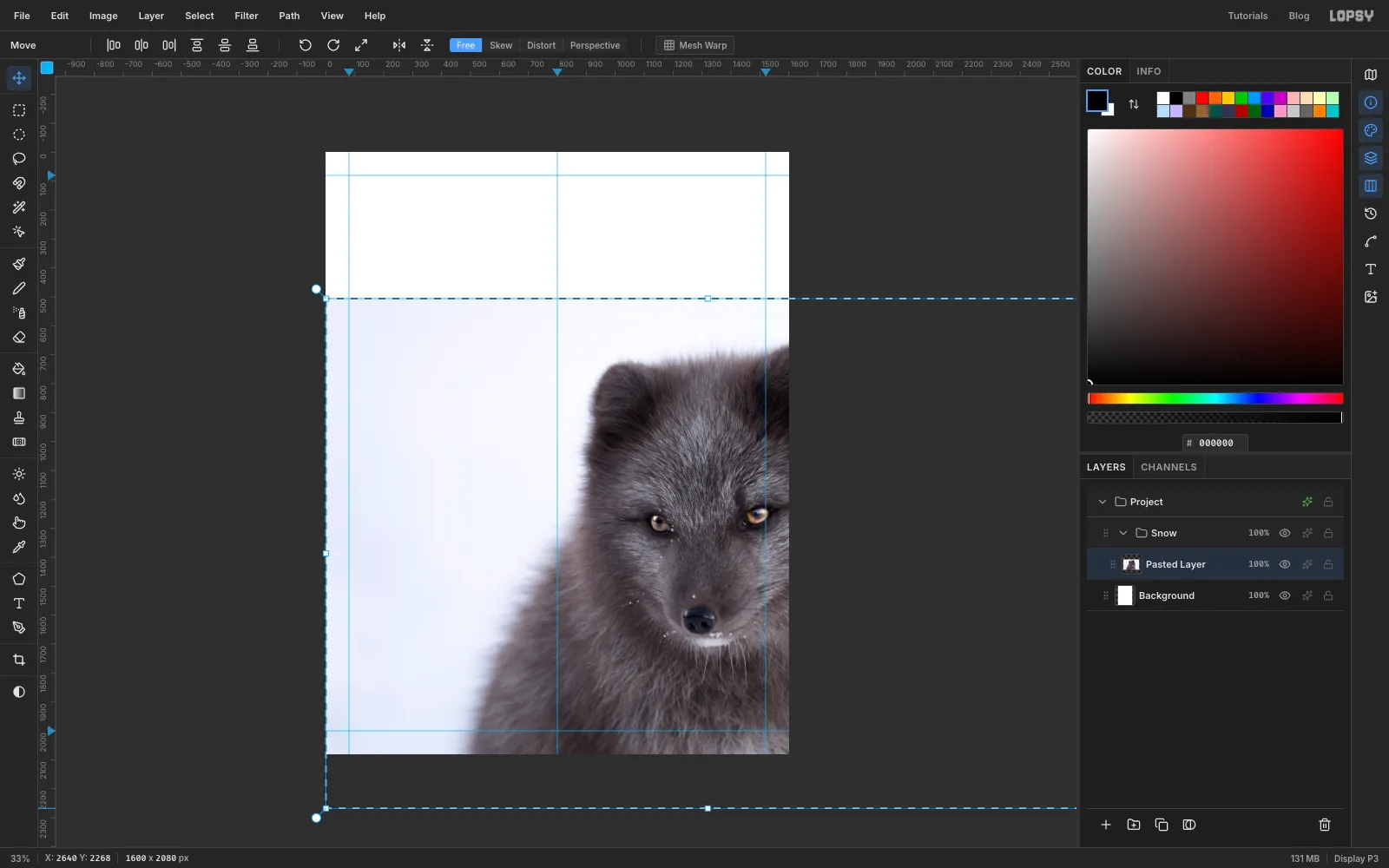Create a new layer group folder
1389x868 pixels.
[x=1134, y=825]
